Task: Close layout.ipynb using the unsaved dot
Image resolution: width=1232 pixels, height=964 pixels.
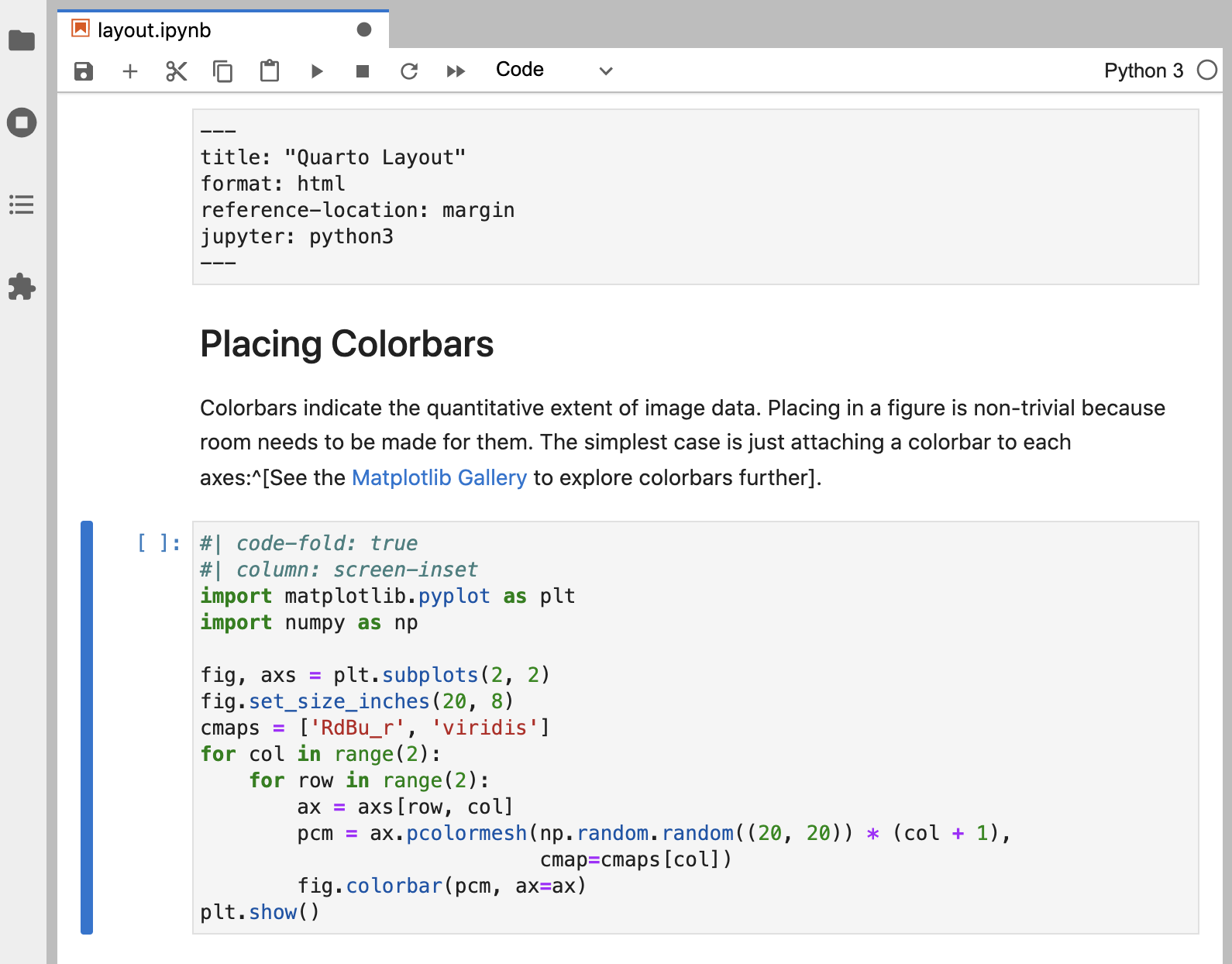Action: (x=364, y=29)
